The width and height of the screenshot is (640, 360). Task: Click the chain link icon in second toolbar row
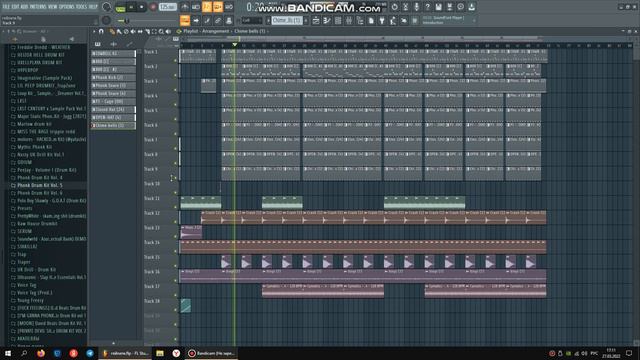click(x=218, y=20)
